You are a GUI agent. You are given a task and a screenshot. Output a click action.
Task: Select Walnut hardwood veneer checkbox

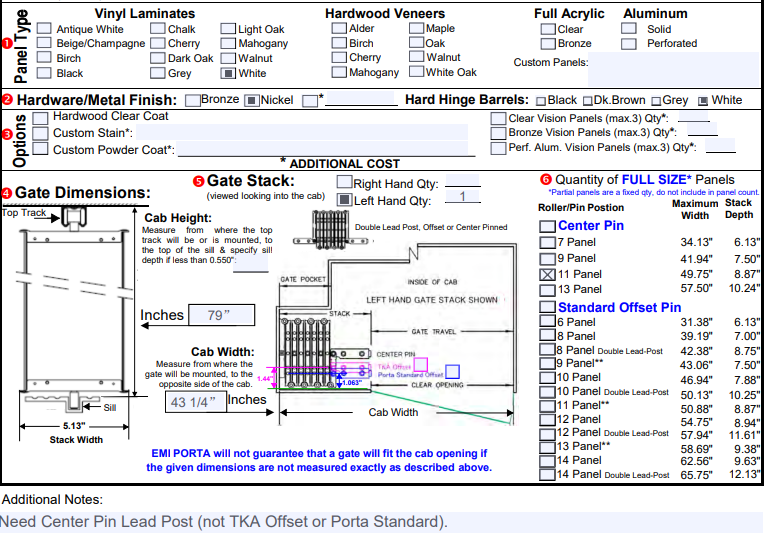tap(417, 57)
